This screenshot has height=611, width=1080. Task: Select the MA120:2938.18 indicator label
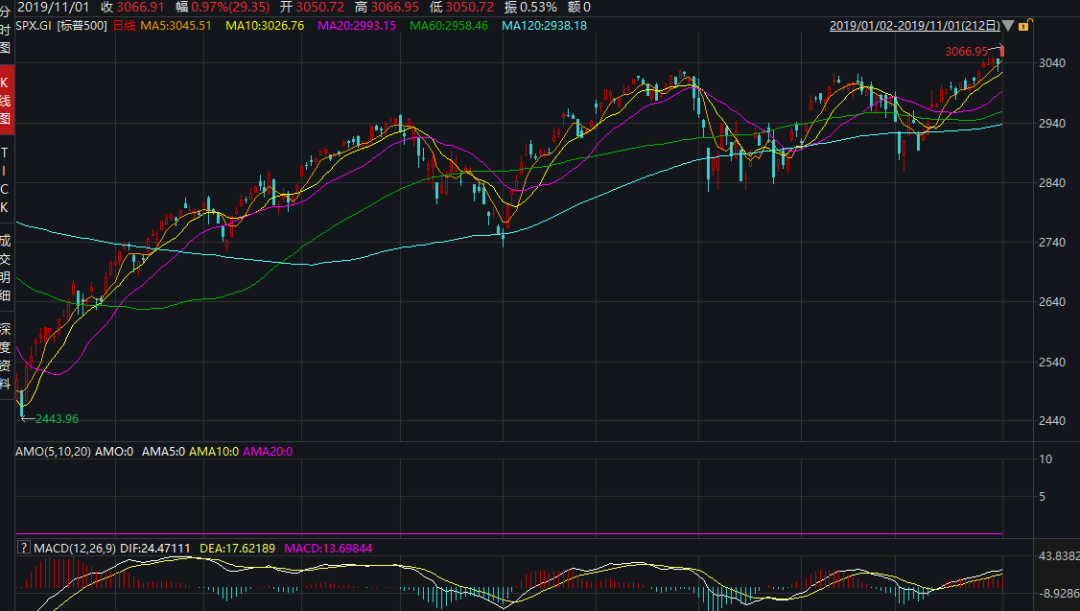coord(545,25)
